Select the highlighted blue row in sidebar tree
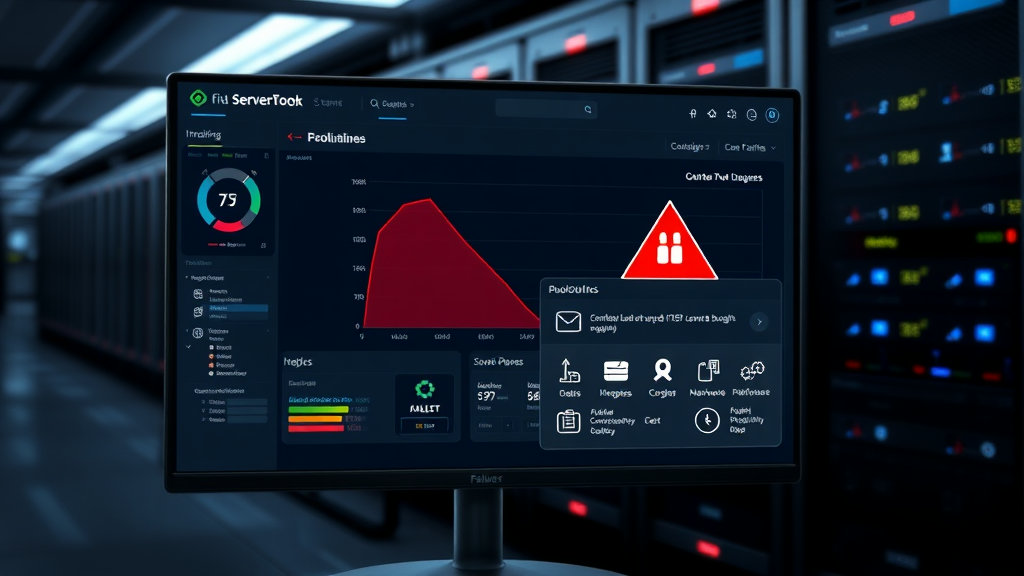Image resolution: width=1024 pixels, height=576 pixels. 238,308
